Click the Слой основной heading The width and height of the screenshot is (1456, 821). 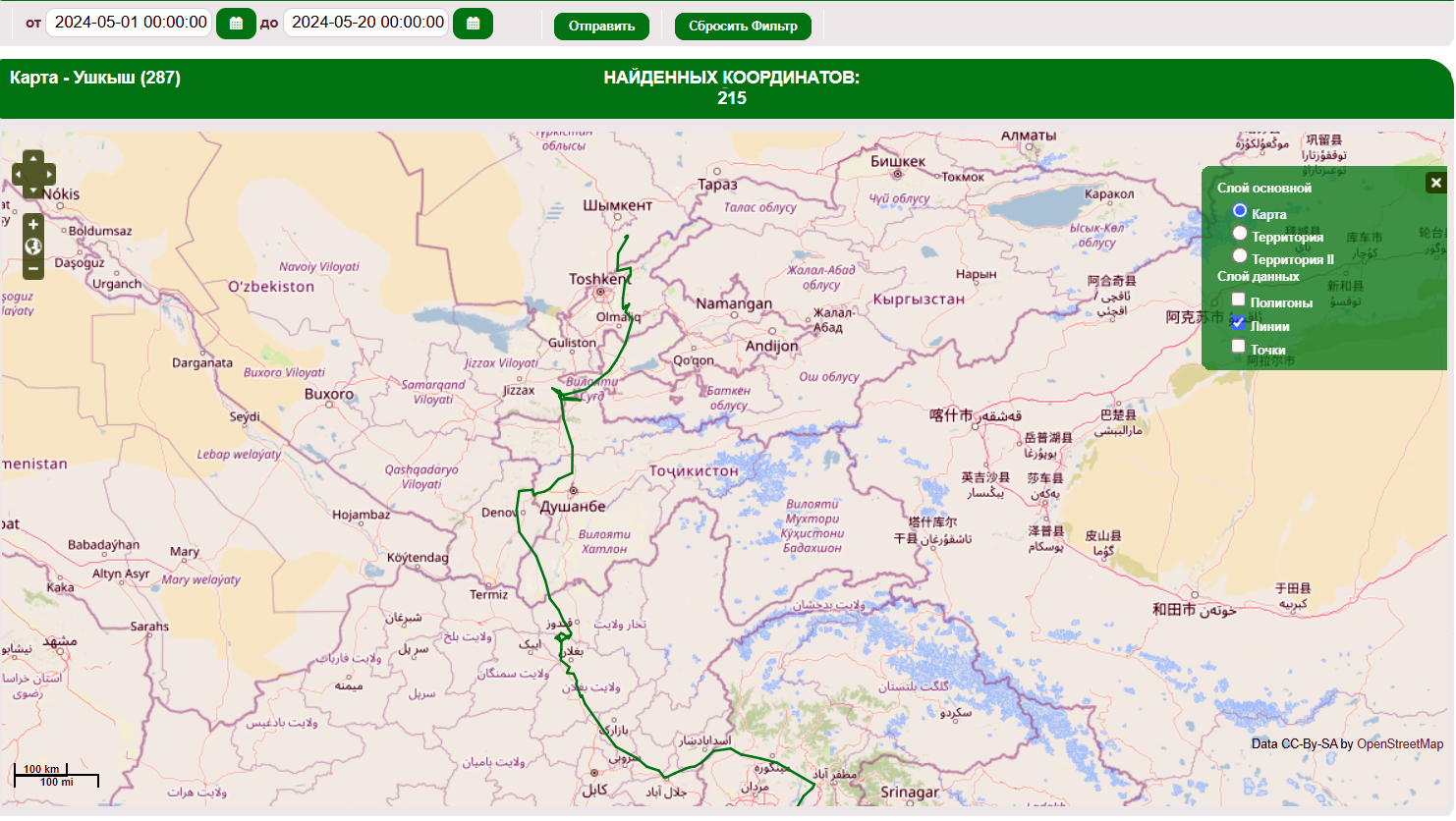click(x=1263, y=188)
